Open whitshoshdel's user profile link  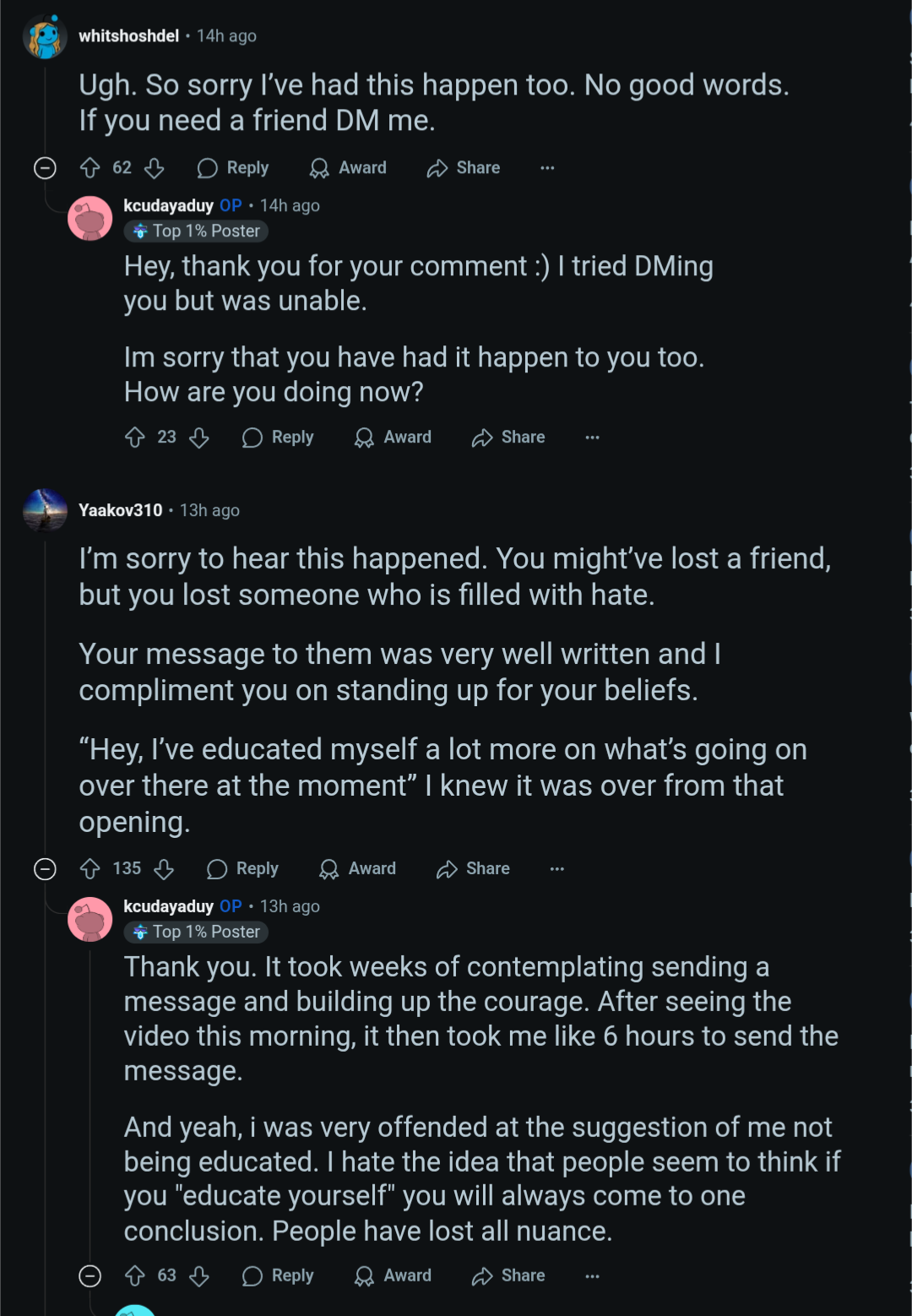(128, 35)
